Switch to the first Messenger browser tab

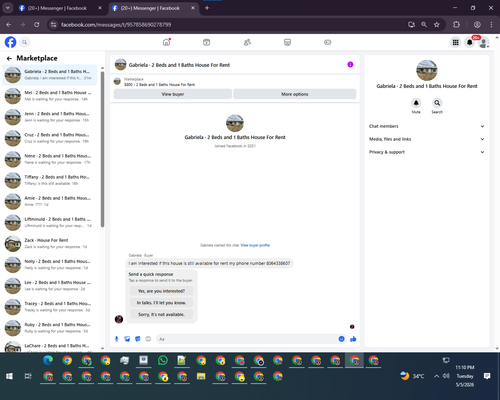[60, 8]
